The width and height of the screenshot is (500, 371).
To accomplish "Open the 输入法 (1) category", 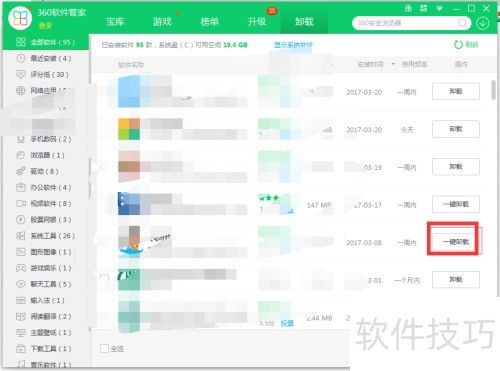I will (x=40, y=300).
